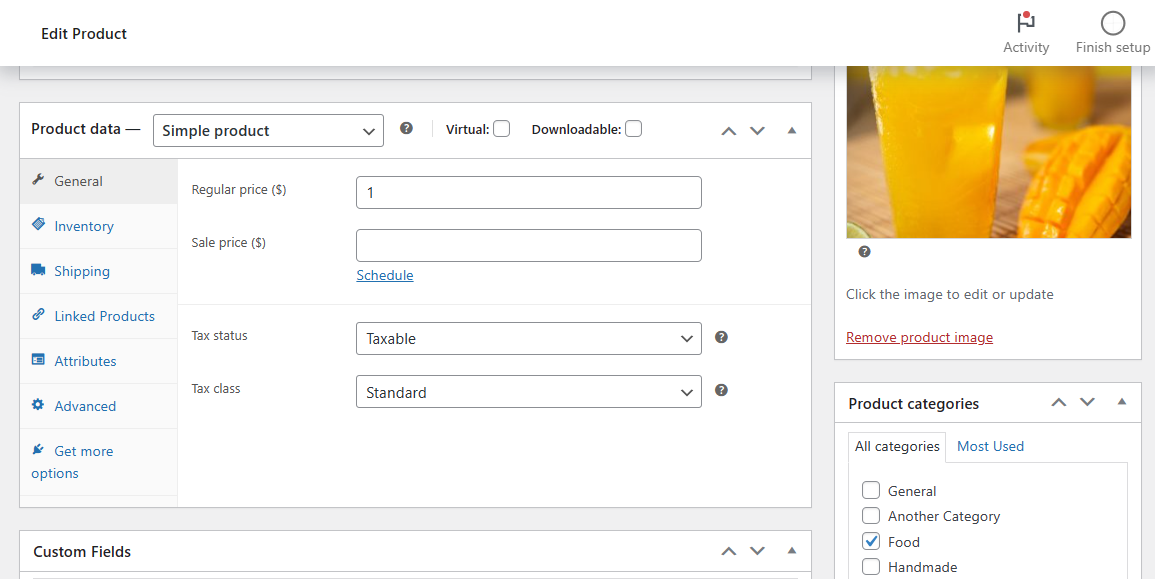Click the Schedule sale link
1155x579 pixels.
[385, 275]
